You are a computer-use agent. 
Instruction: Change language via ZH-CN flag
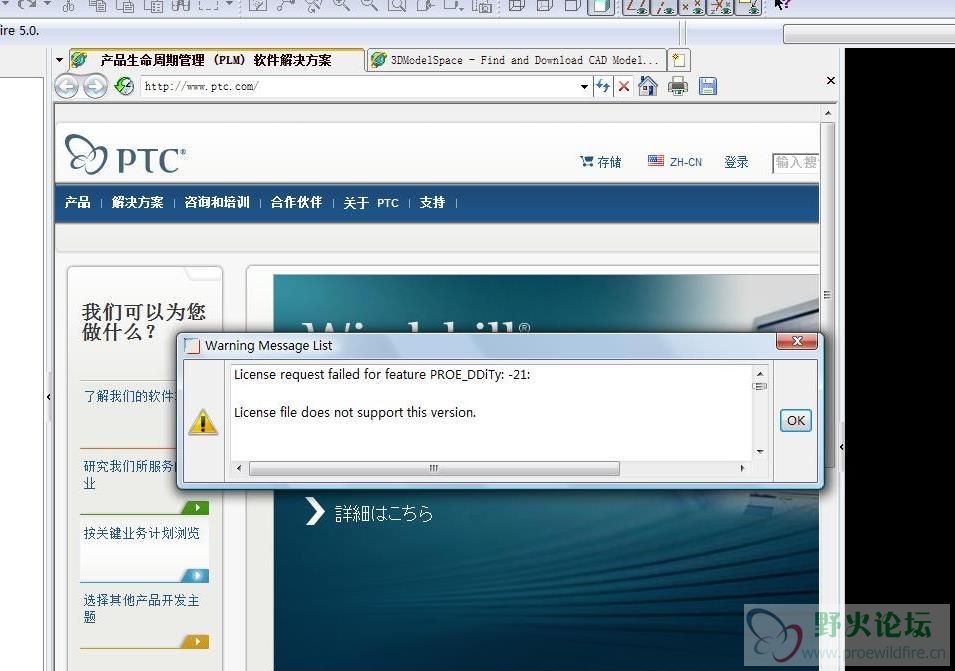coord(675,161)
